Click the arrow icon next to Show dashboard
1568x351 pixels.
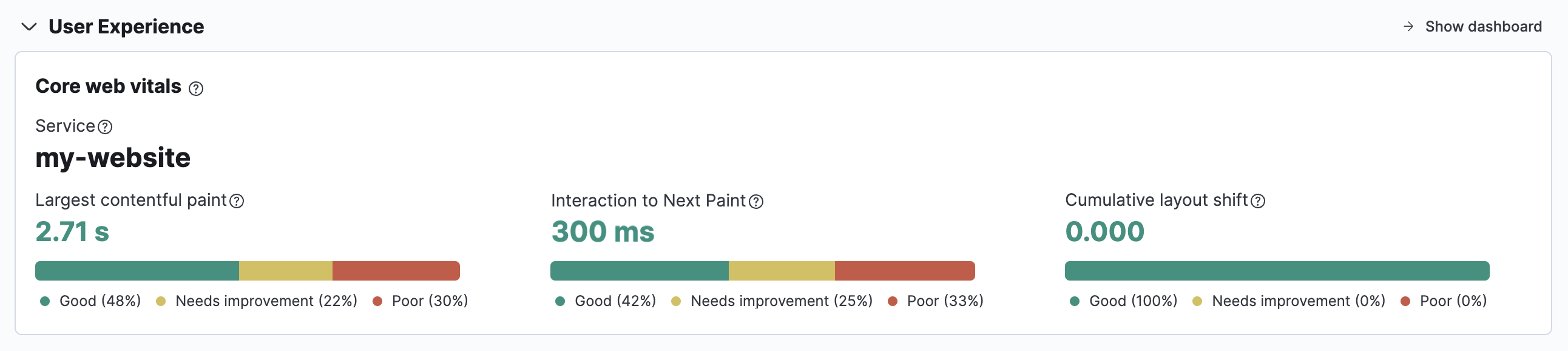pyautogui.click(x=1409, y=26)
